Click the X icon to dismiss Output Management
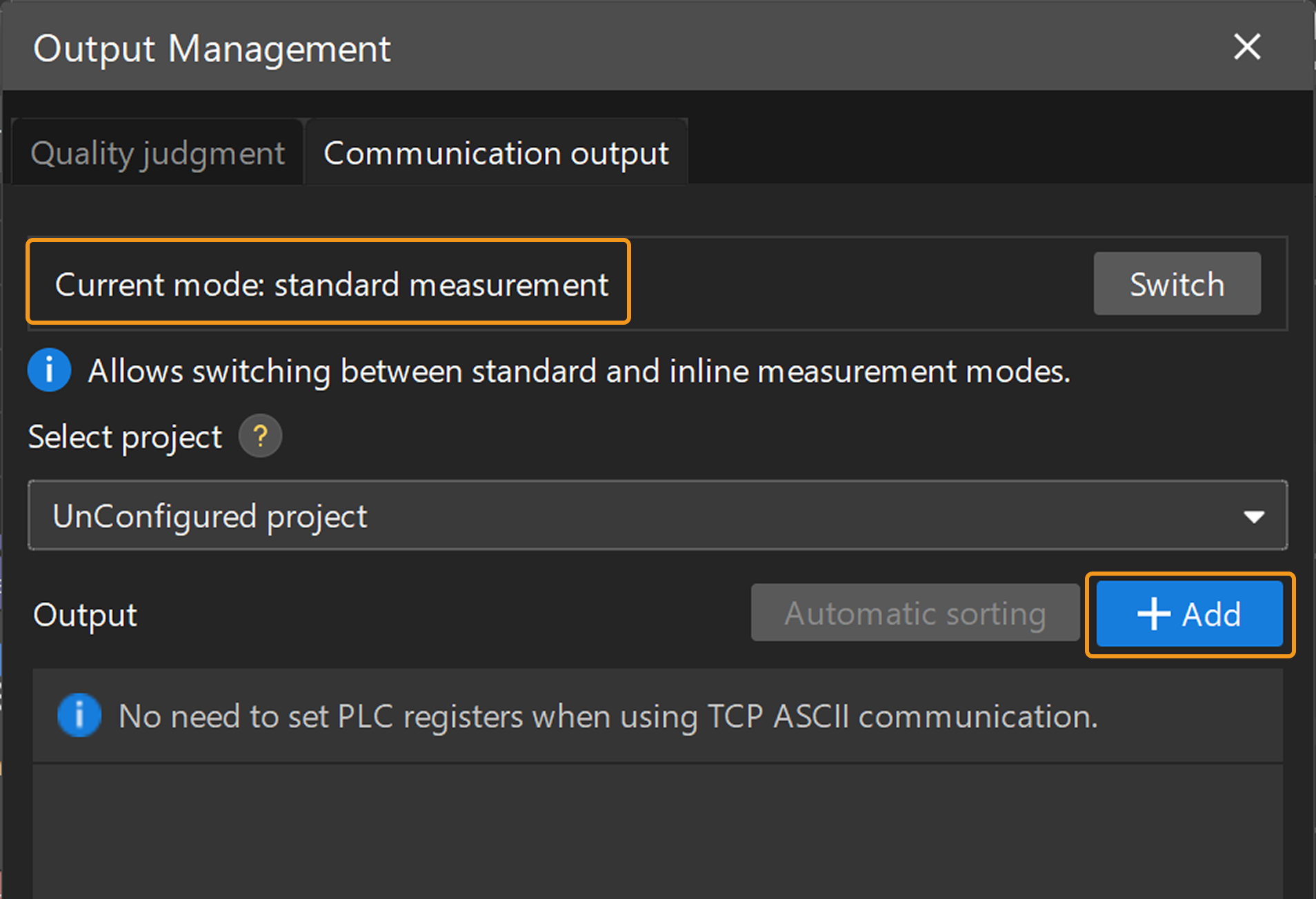Viewport: 1316px width, 899px height. click(1247, 47)
